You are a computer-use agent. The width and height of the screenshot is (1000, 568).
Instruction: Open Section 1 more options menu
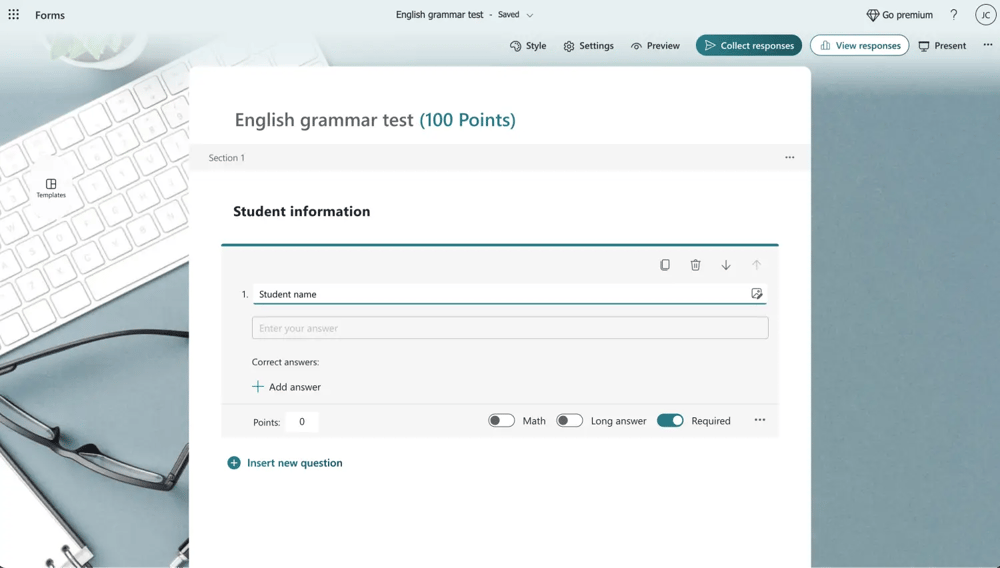[790, 157]
